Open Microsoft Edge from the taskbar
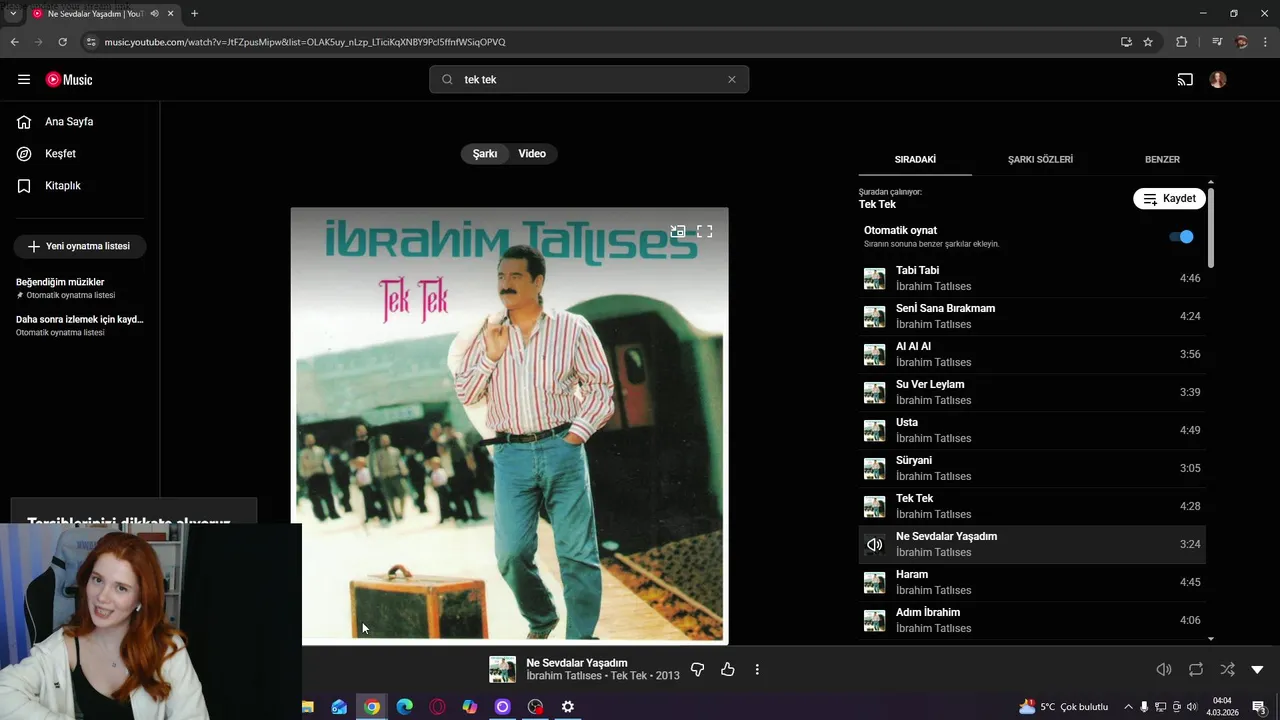The width and height of the screenshot is (1280, 720). pos(404,707)
